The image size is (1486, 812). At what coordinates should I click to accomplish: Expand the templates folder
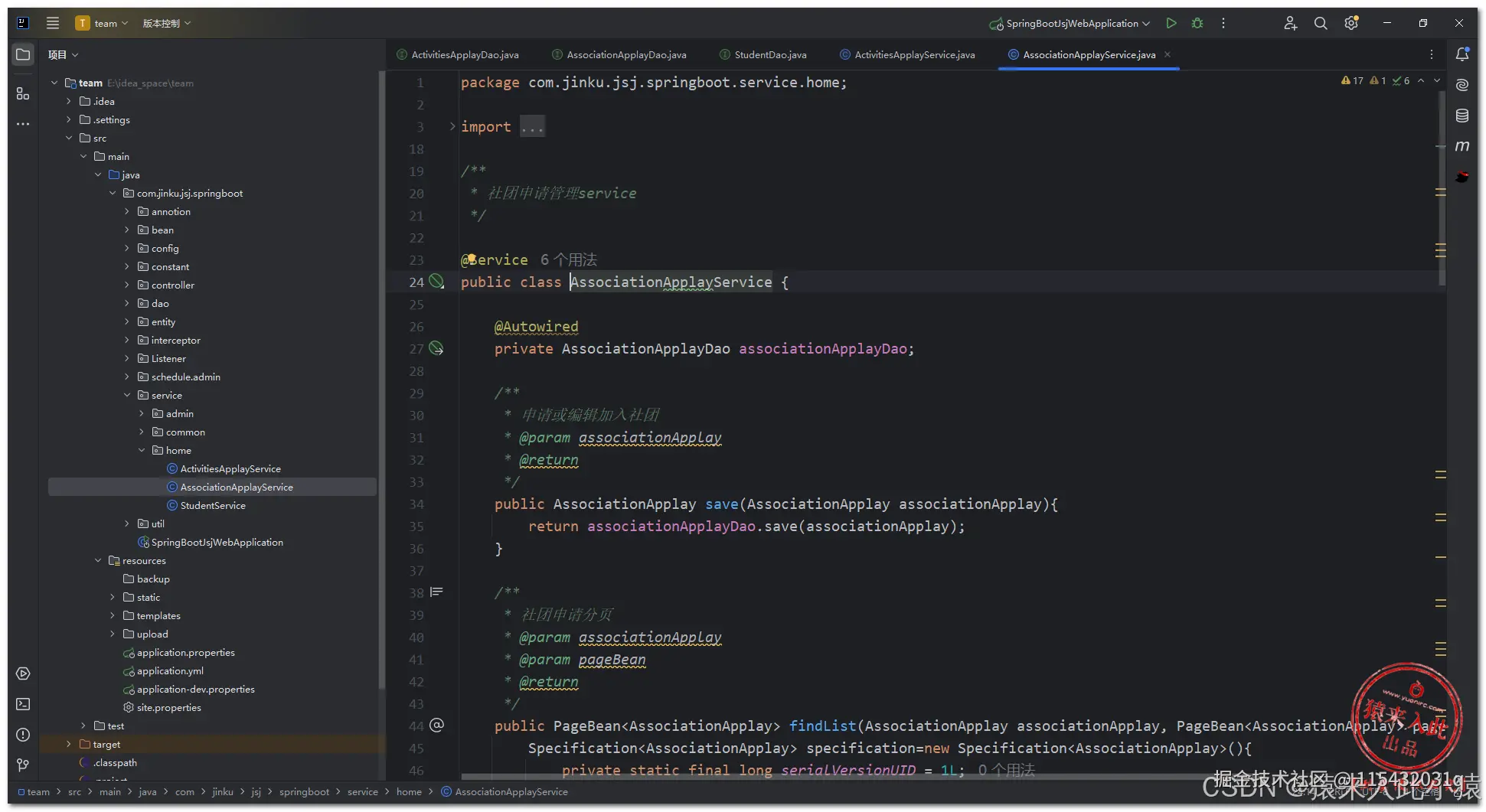tap(113, 615)
